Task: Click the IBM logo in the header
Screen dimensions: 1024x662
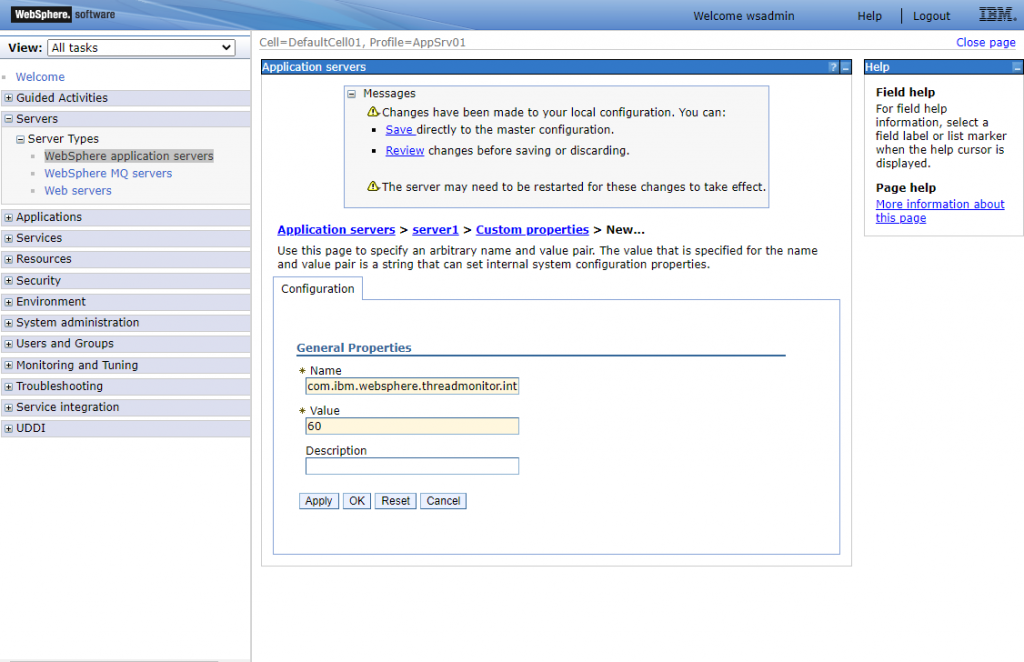Action: click(x=997, y=14)
